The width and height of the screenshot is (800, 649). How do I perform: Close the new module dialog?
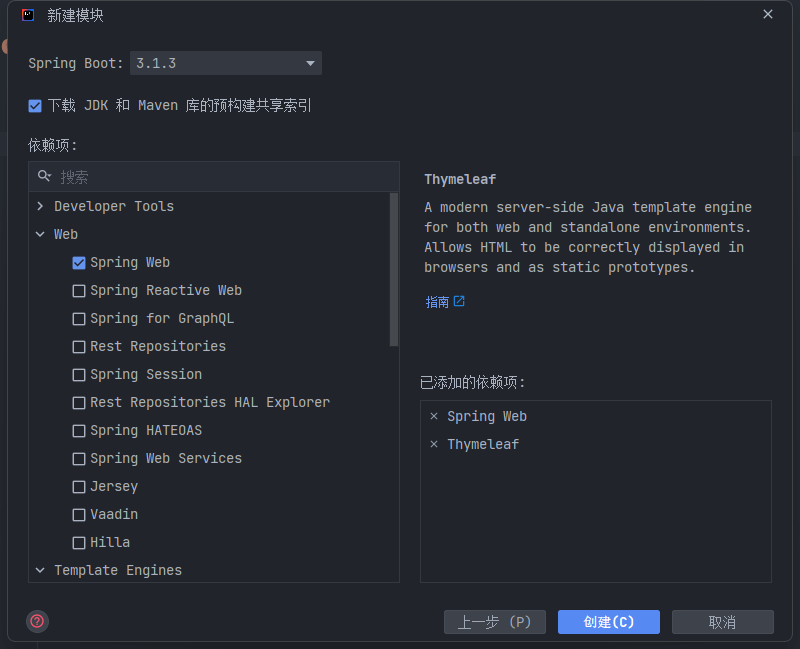click(768, 14)
